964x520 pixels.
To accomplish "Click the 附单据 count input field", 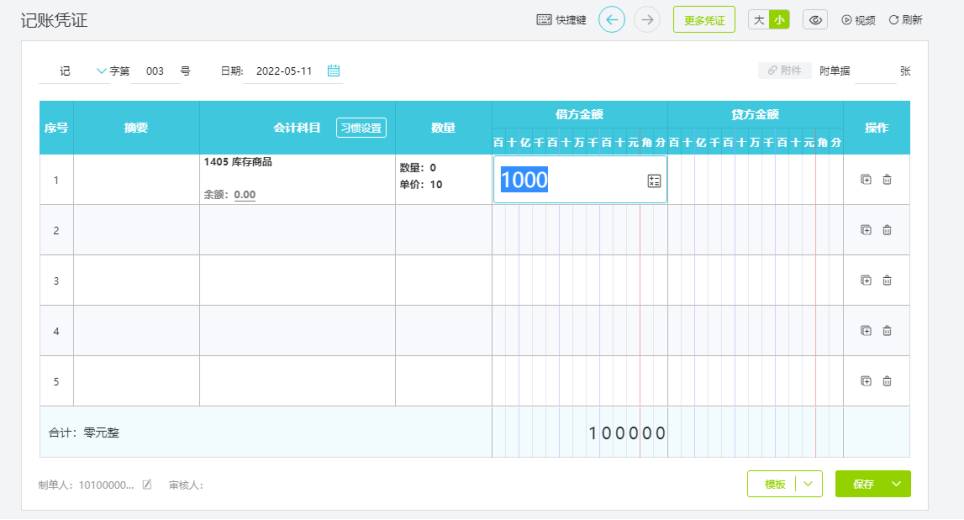I will (x=874, y=71).
